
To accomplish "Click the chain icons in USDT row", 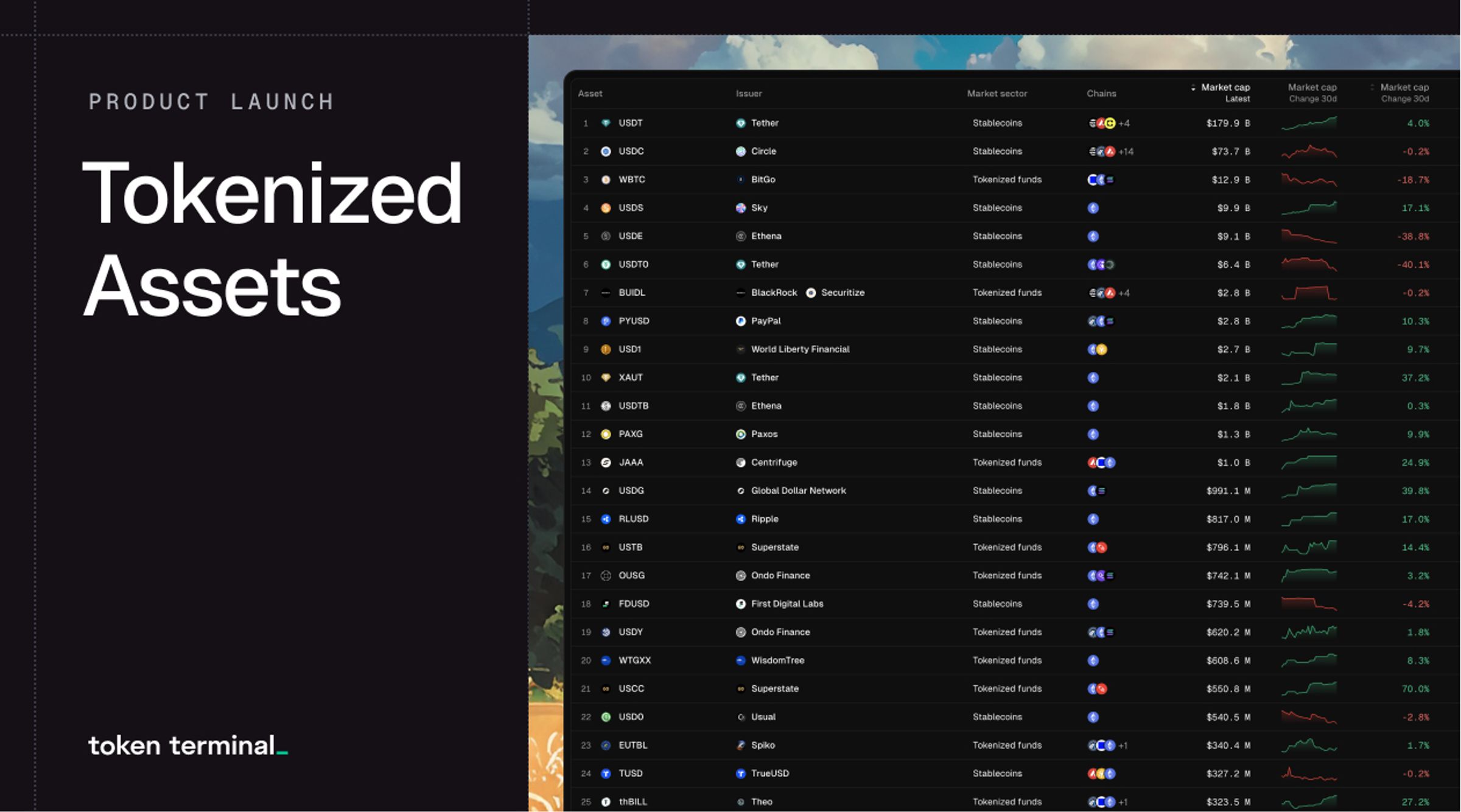I will tap(1102, 123).
